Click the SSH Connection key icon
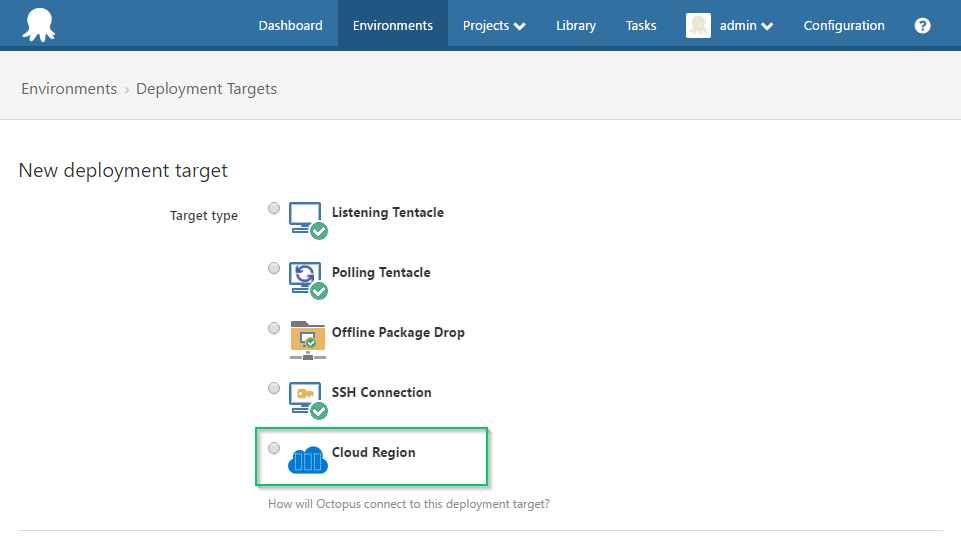This screenshot has height=537, width=961. (307, 398)
